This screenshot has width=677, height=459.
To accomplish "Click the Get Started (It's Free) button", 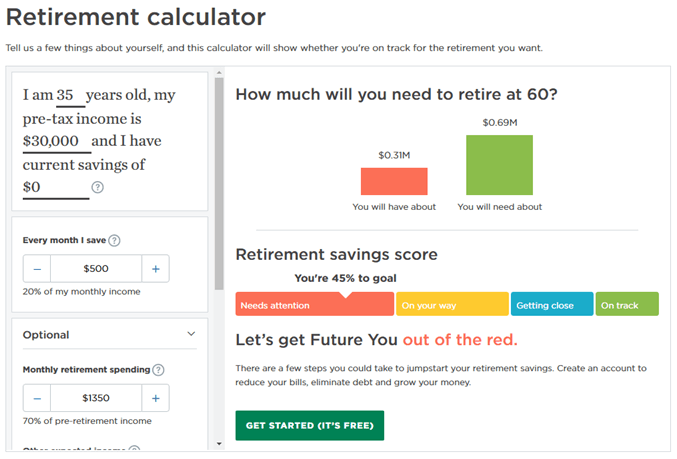I will click(310, 426).
